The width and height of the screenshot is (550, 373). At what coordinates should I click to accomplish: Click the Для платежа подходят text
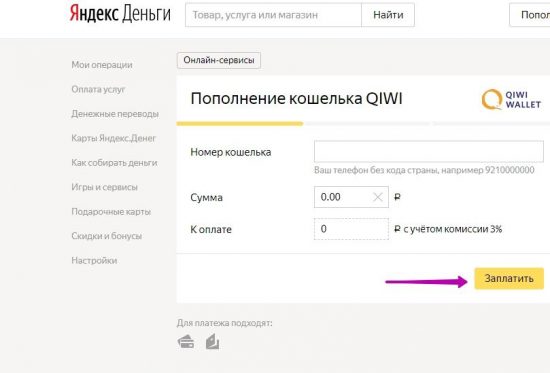pos(224,322)
